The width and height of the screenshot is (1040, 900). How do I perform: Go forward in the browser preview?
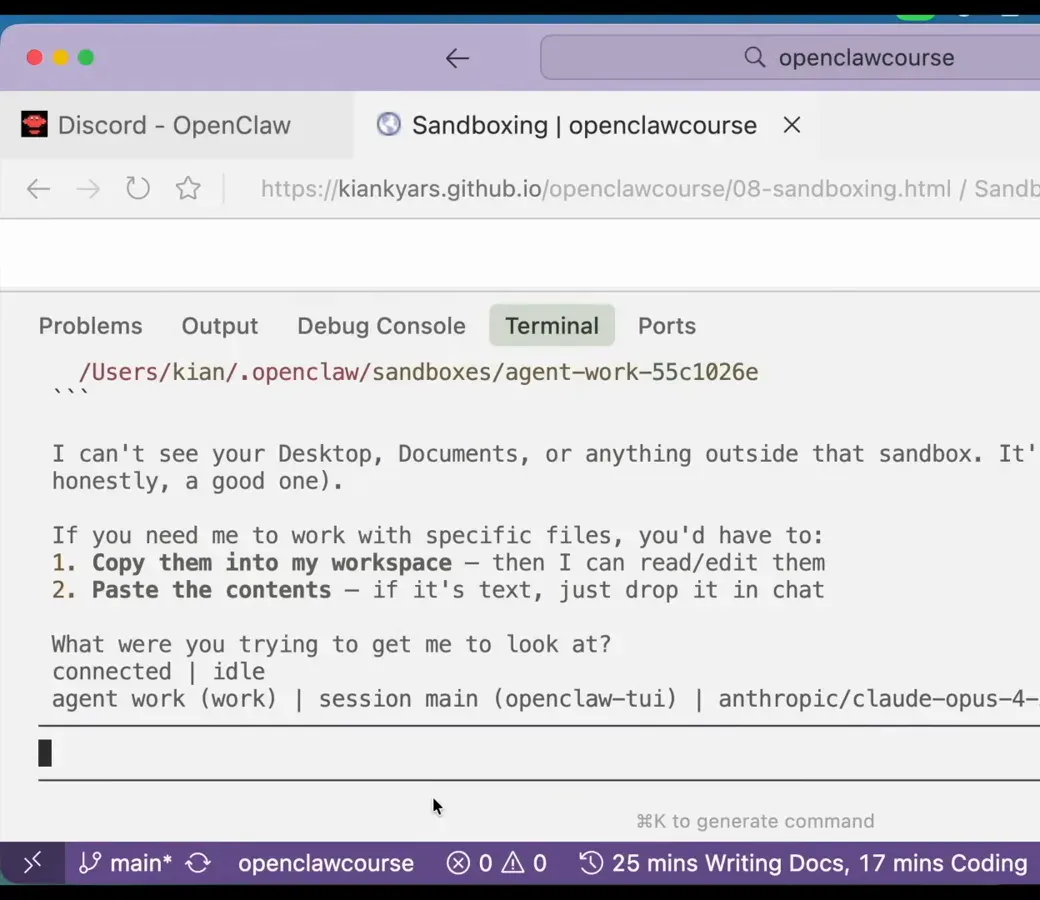point(88,189)
